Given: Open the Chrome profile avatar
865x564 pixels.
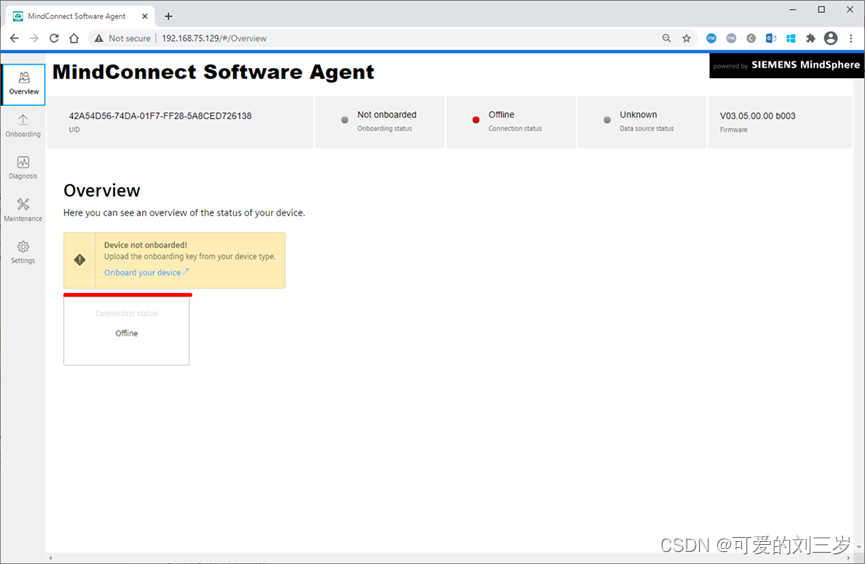Looking at the screenshot, I should pyautogui.click(x=831, y=38).
